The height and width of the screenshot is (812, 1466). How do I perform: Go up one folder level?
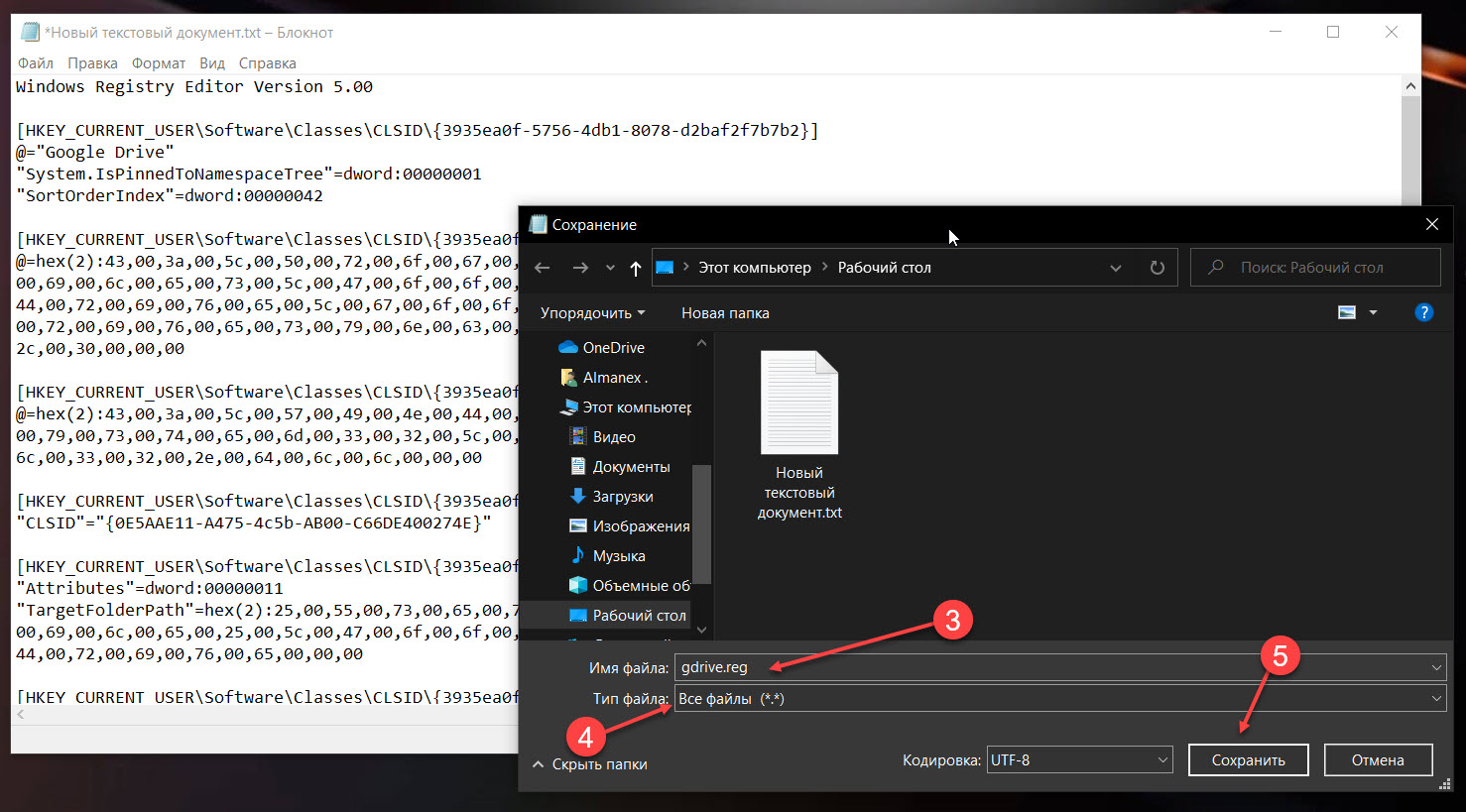(x=636, y=268)
